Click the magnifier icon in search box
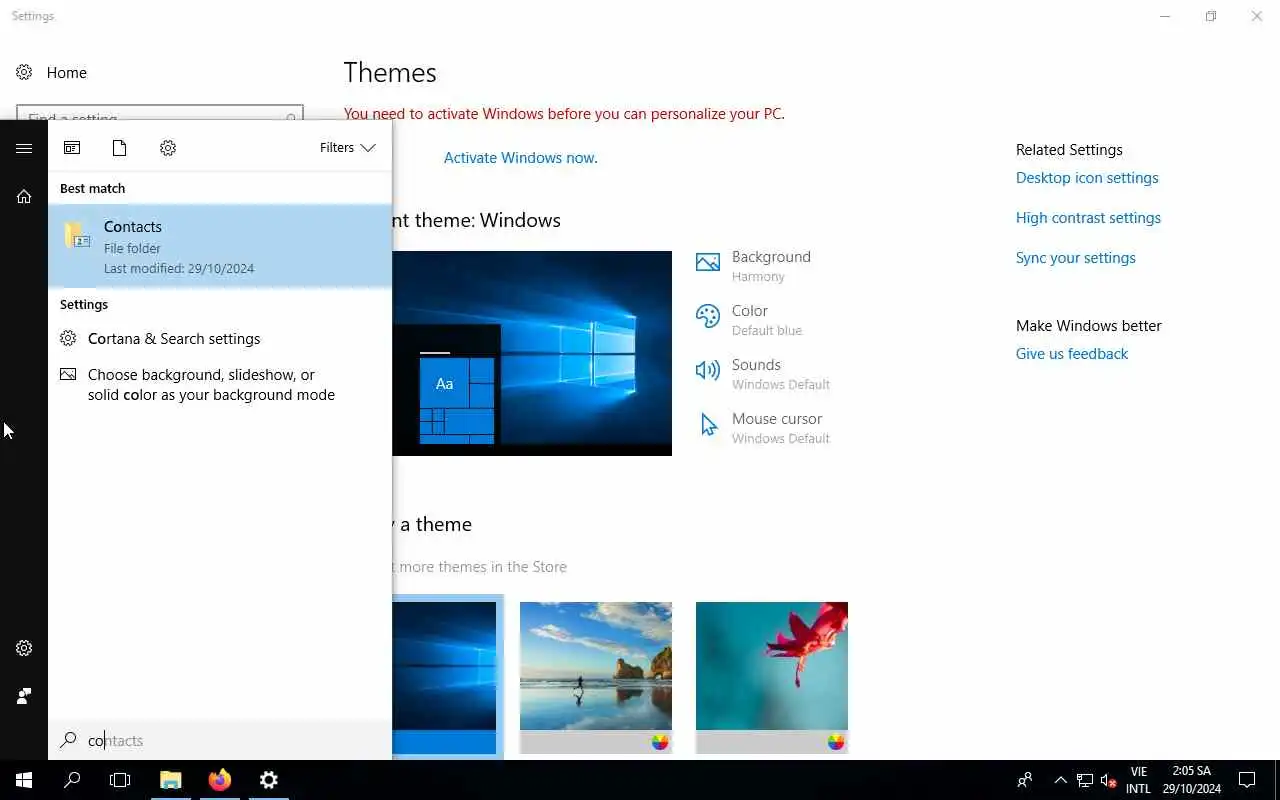This screenshot has height=800, width=1280. coord(68,740)
